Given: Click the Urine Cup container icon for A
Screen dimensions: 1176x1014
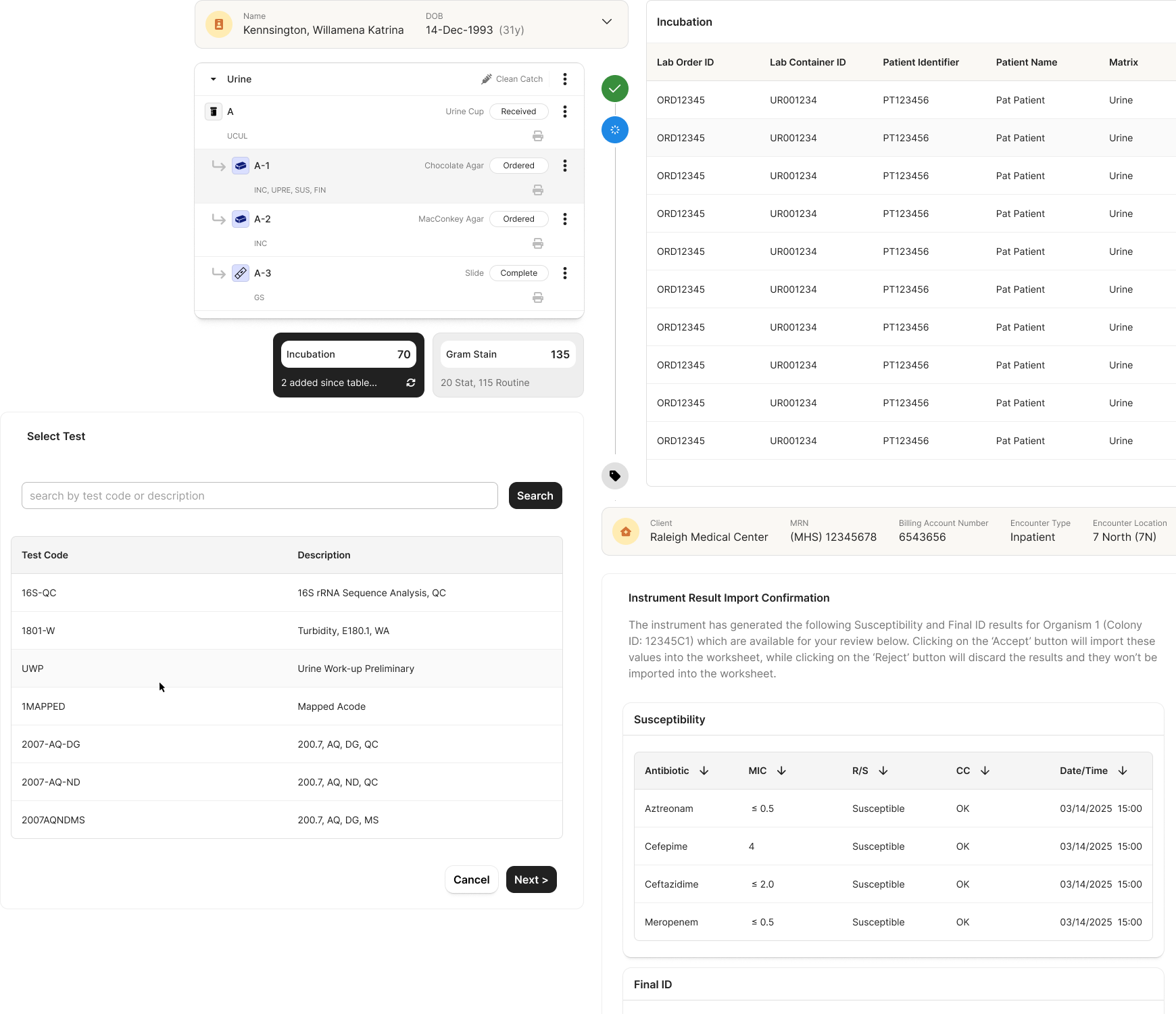Looking at the screenshot, I should pos(214,112).
